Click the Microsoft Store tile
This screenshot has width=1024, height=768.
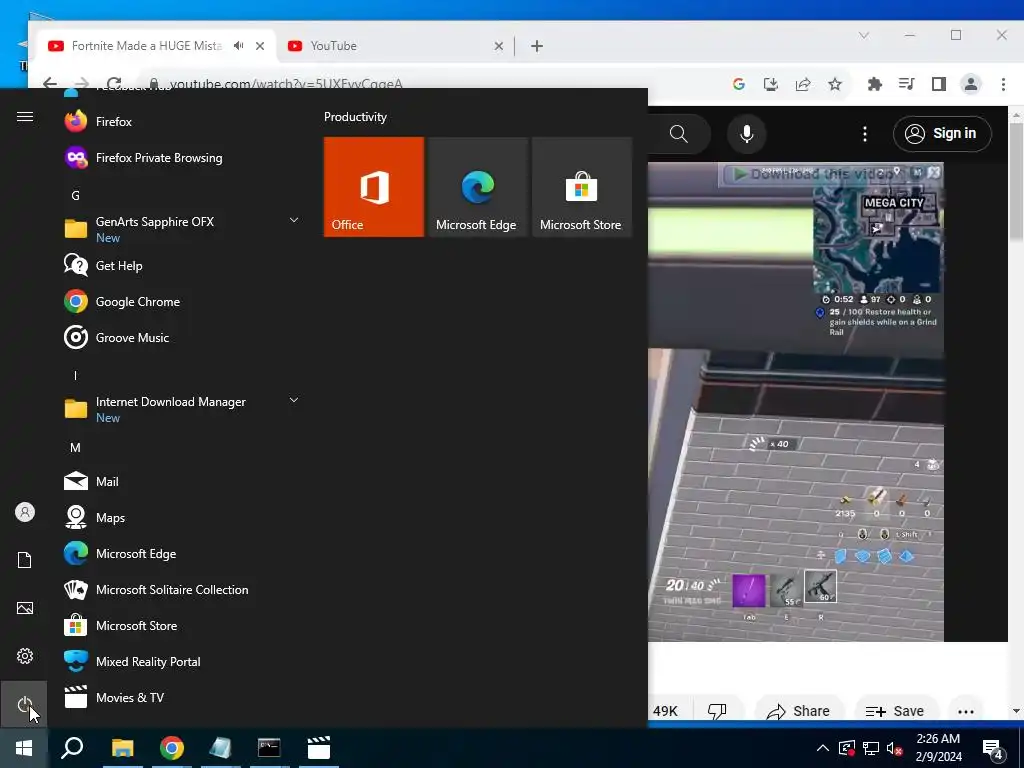pos(581,187)
